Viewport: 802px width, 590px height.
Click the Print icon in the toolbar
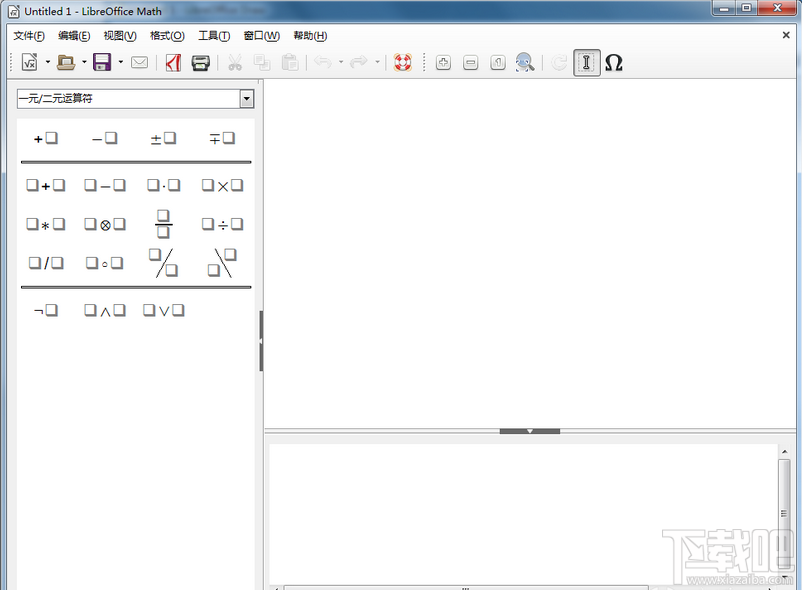(x=201, y=62)
